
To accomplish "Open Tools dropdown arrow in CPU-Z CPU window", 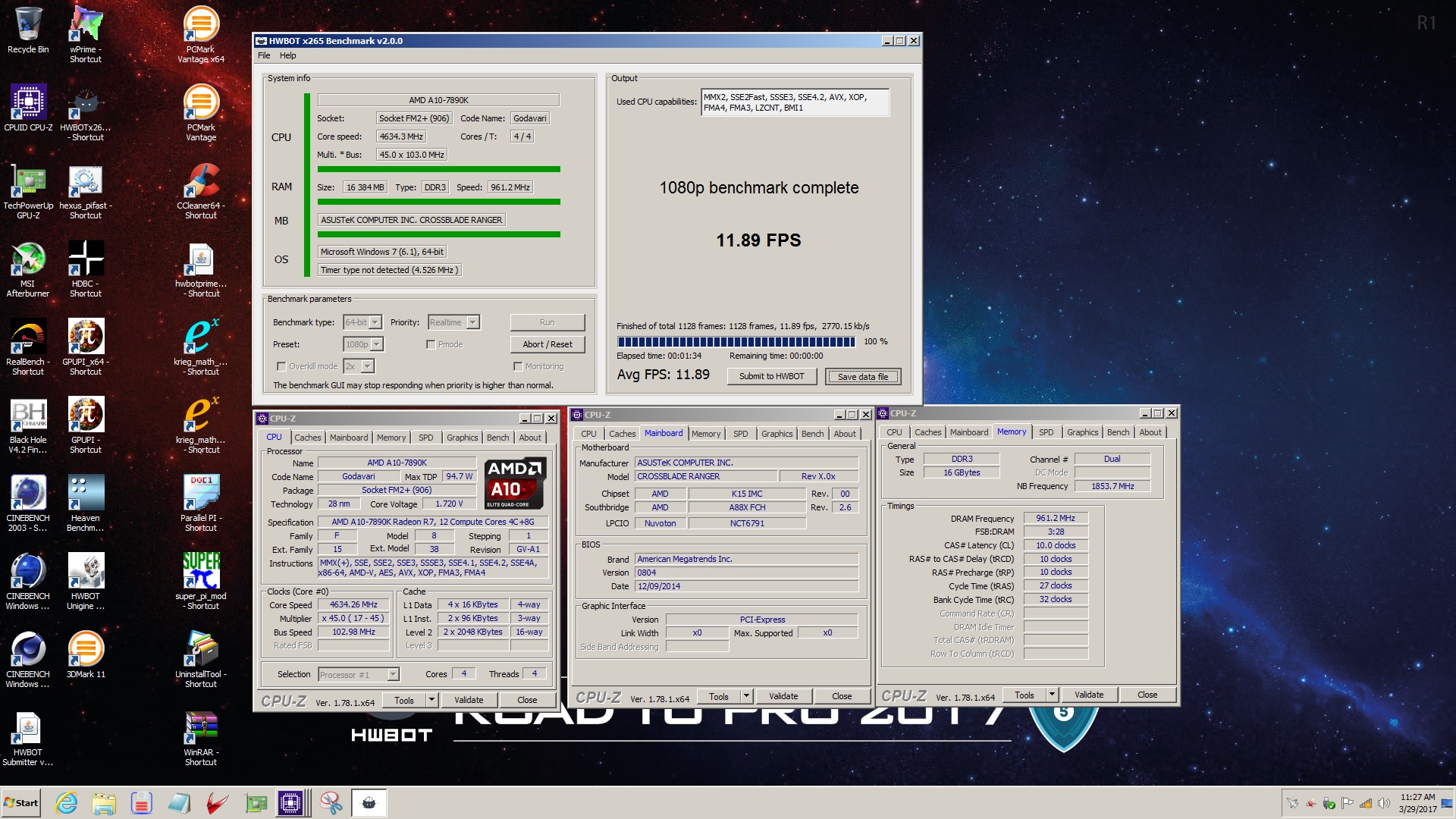I will click(x=431, y=701).
